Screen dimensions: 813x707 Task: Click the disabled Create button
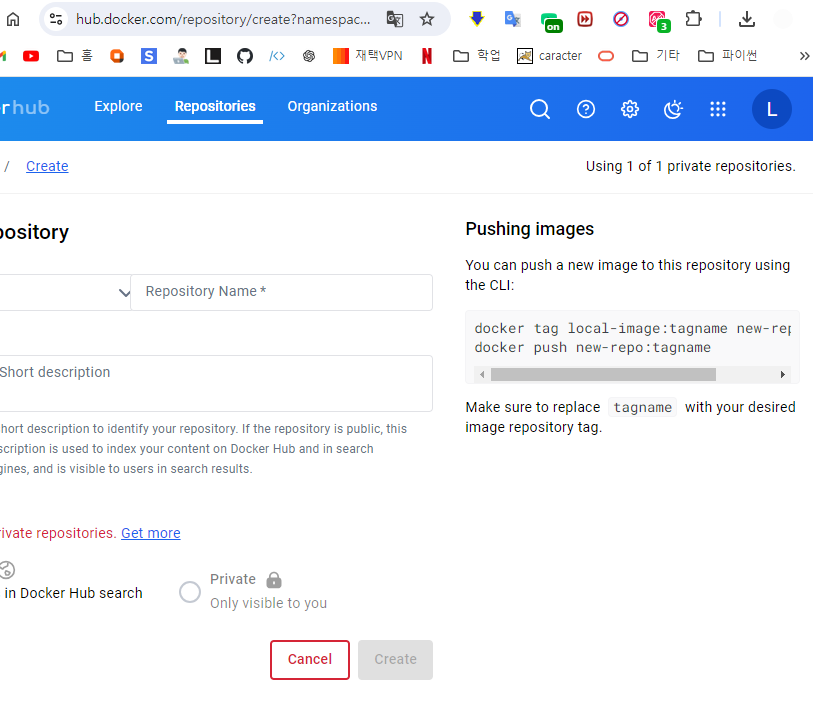coord(395,659)
